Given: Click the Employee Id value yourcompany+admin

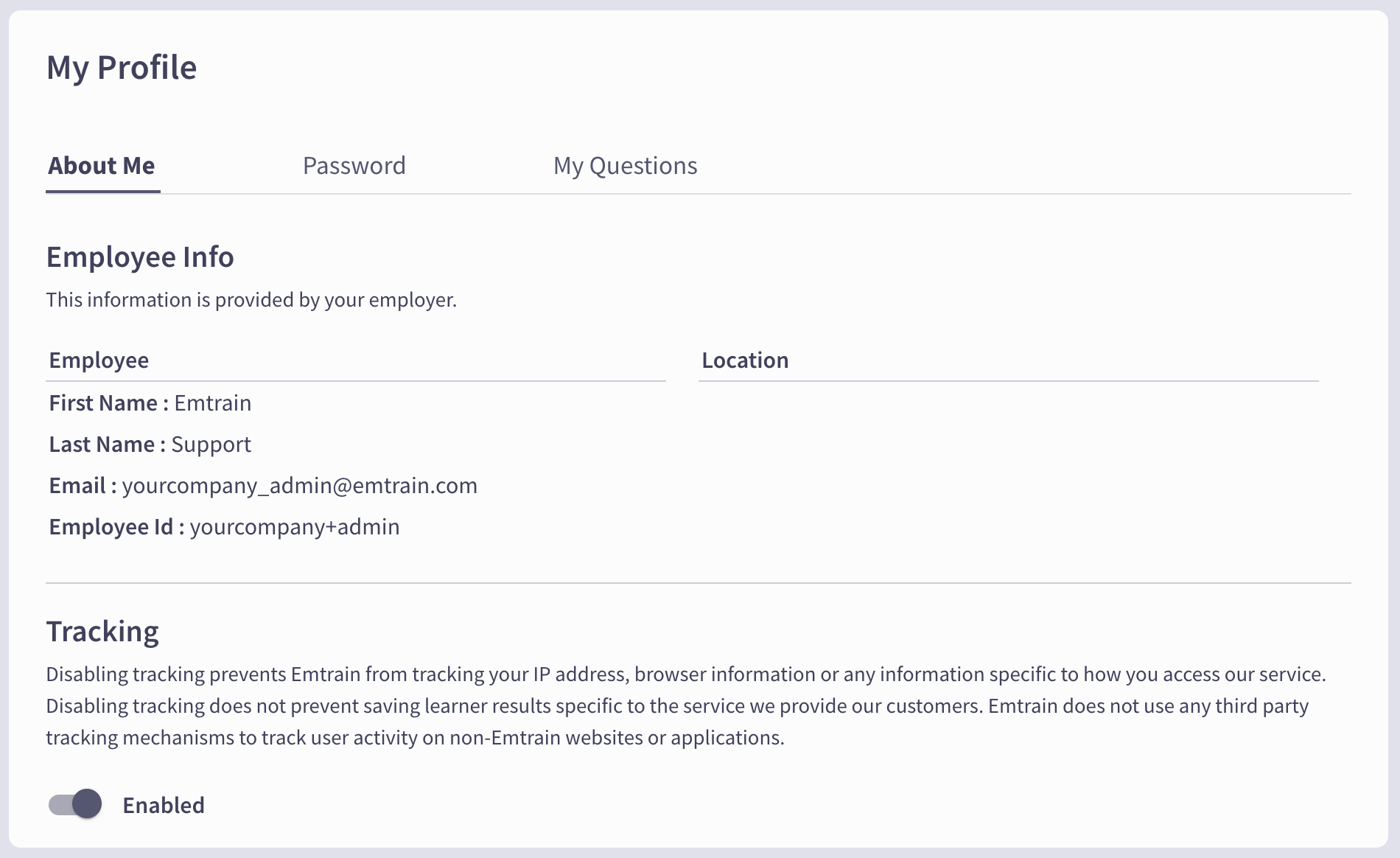Looking at the screenshot, I should [295, 527].
